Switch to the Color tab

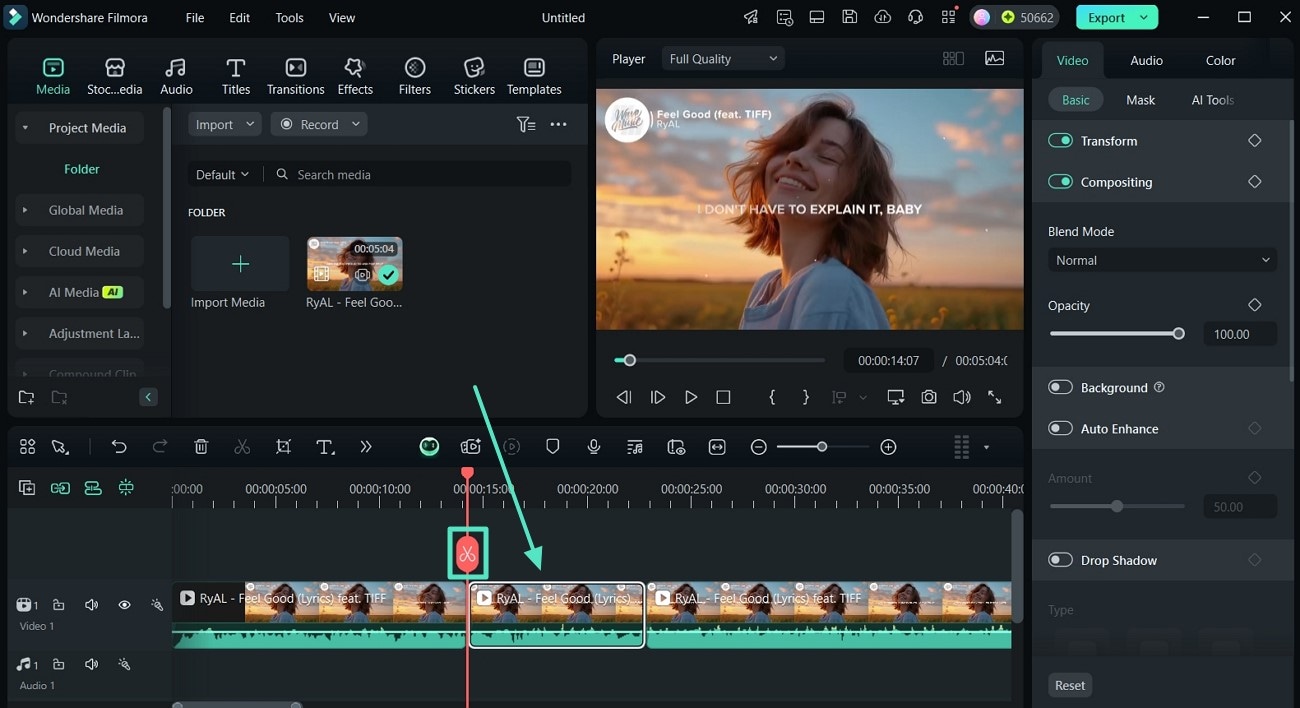(1220, 60)
